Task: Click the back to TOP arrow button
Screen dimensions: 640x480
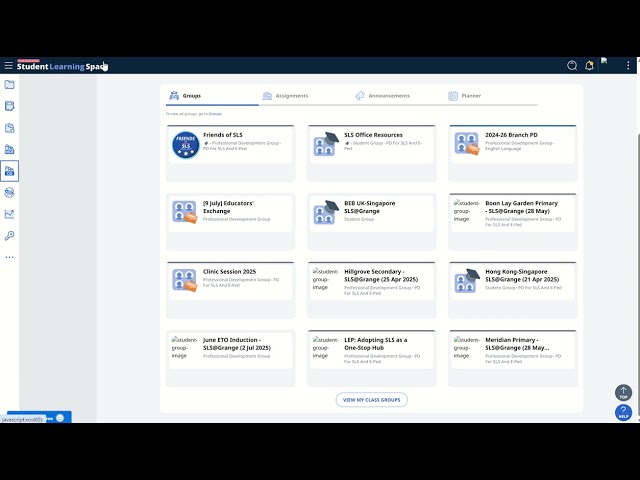Action: point(623,393)
